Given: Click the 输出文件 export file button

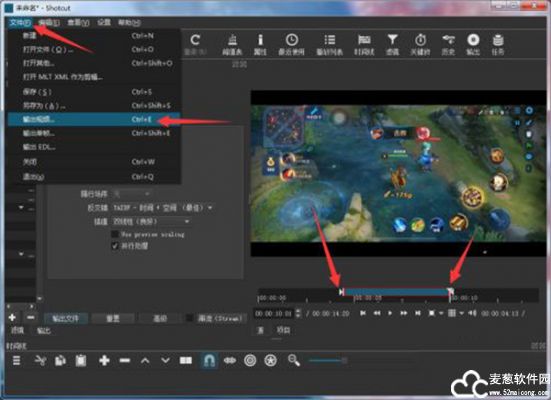Looking at the screenshot, I should 65,318.
